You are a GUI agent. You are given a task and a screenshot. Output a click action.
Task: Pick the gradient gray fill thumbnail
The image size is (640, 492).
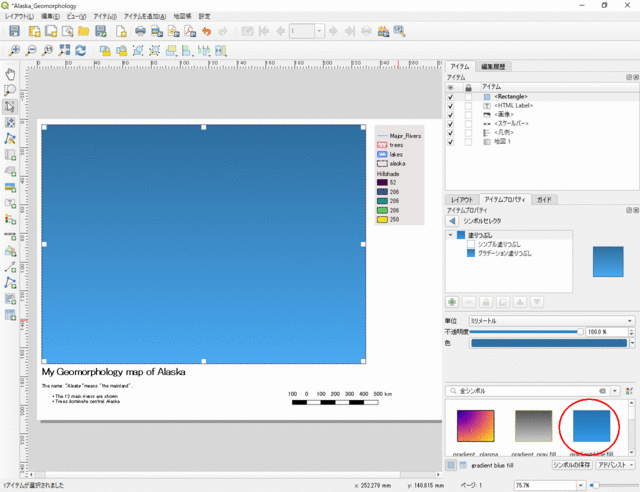click(533, 426)
